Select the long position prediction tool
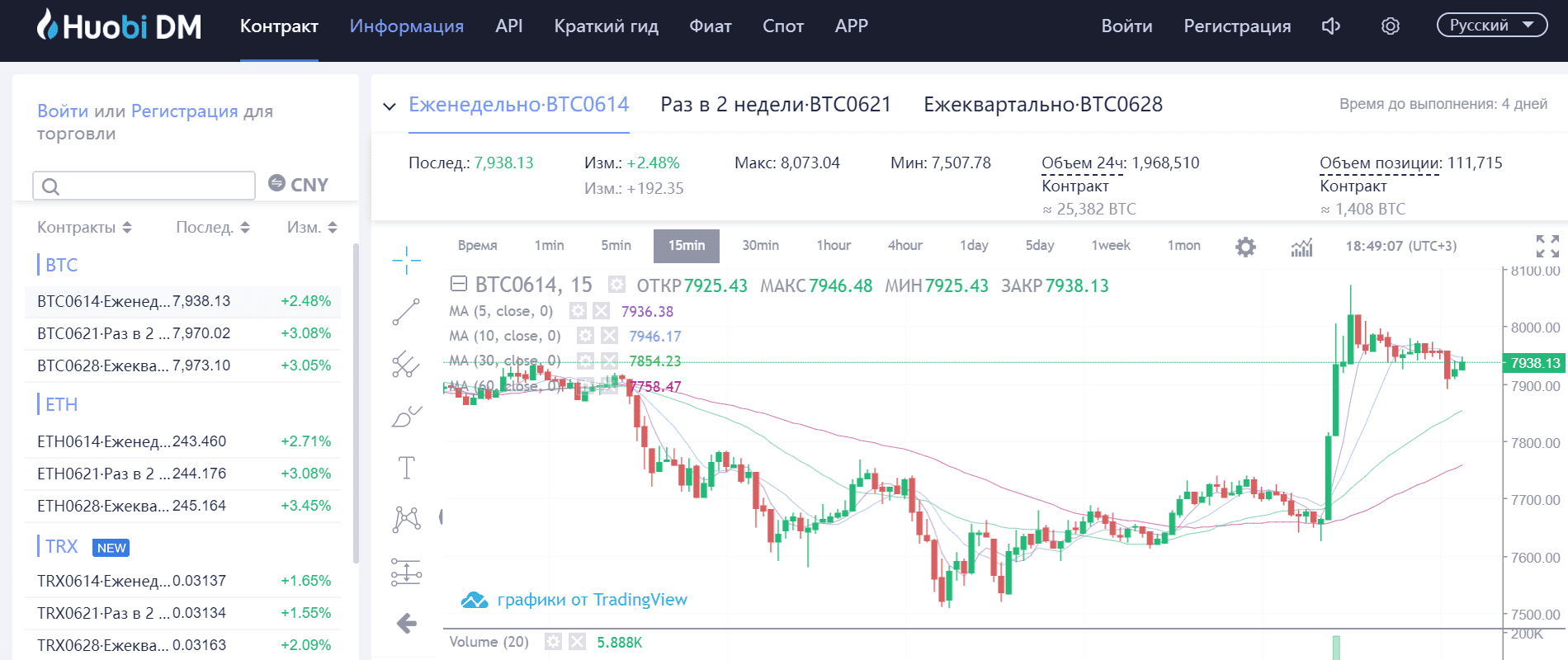This screenshot has width=1568, height=660. click(406, 571)
